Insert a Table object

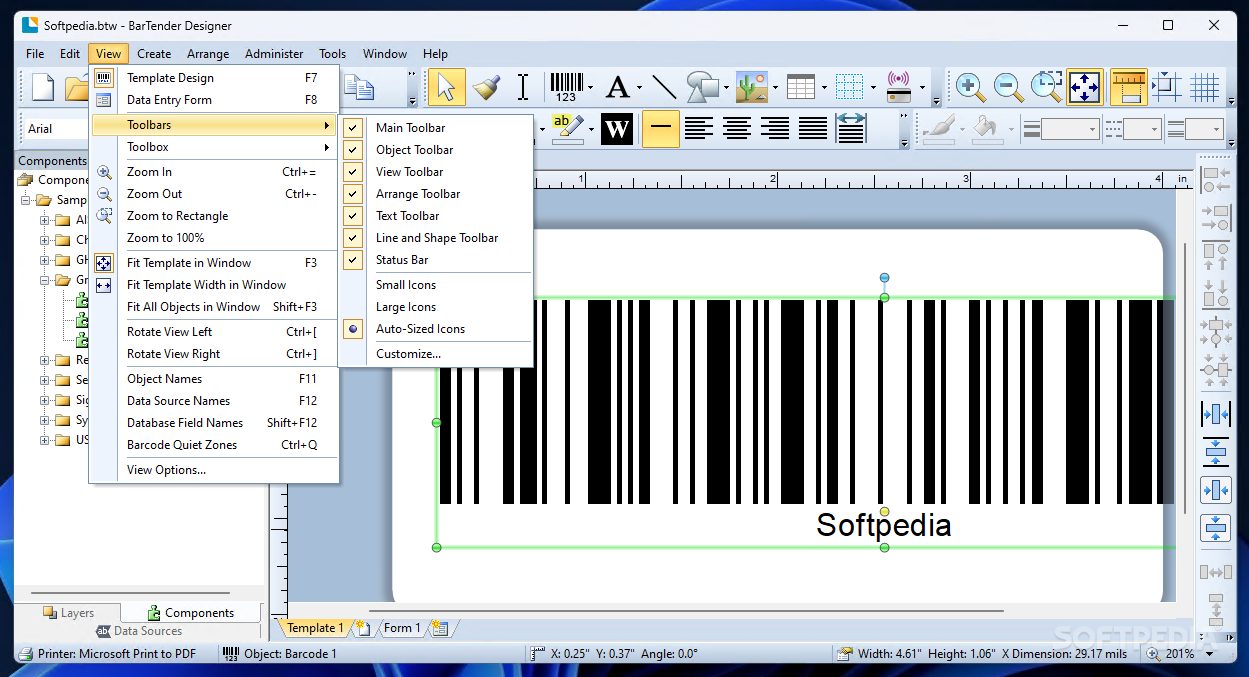click(801, 87)
